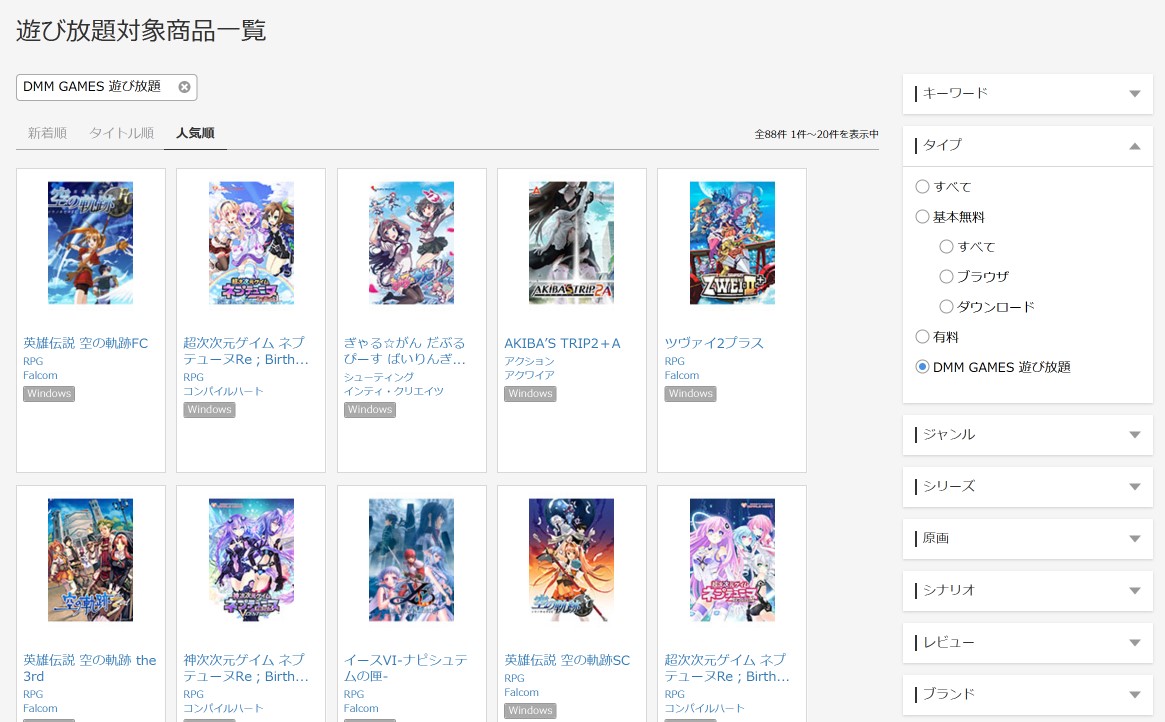Open ぎゃる☆がん だぶるぴーす cover image
The image size is (1165, 722).
(x=412, y=243)
